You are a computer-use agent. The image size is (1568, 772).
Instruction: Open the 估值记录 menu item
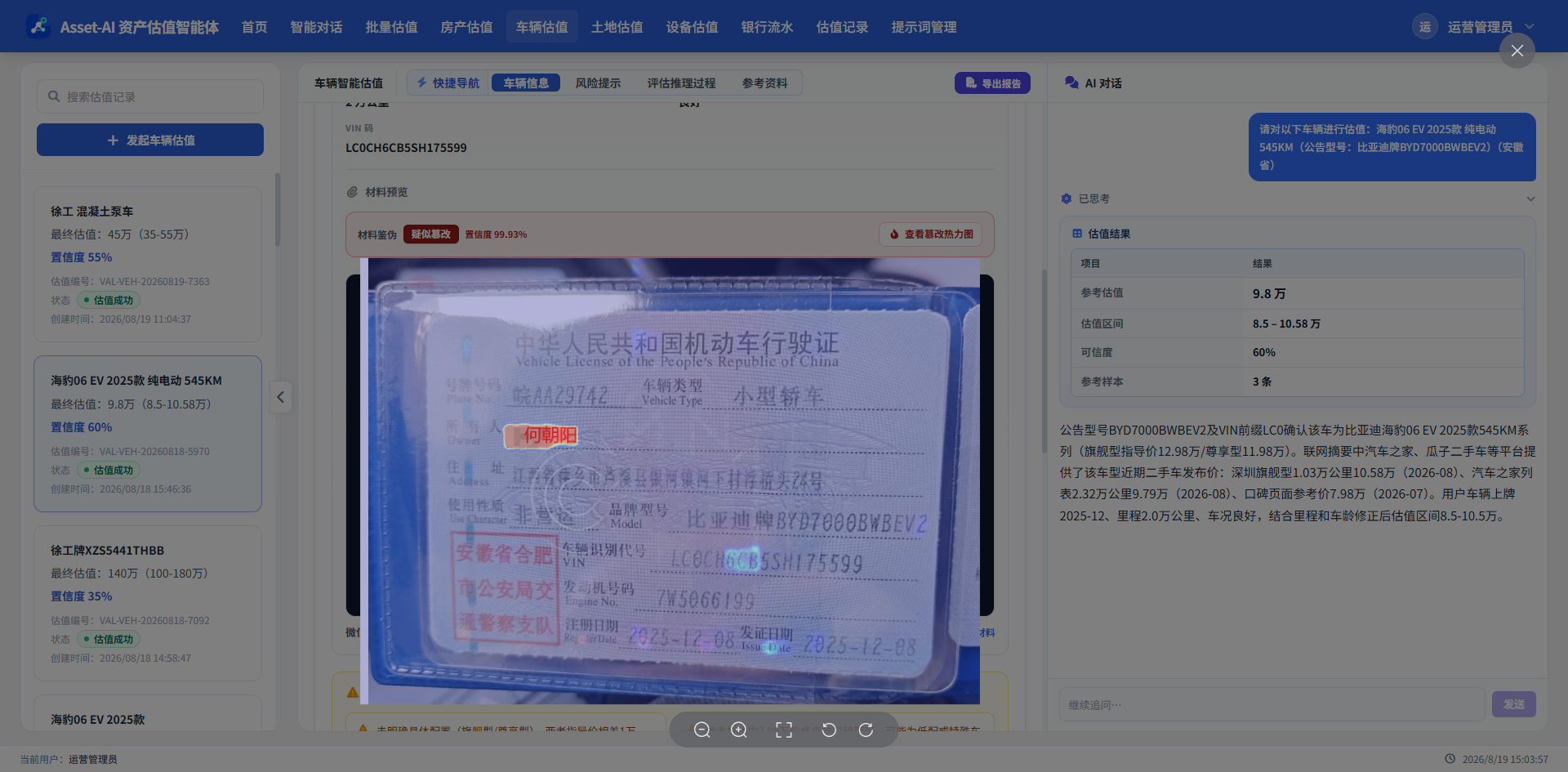coord(842,27)
